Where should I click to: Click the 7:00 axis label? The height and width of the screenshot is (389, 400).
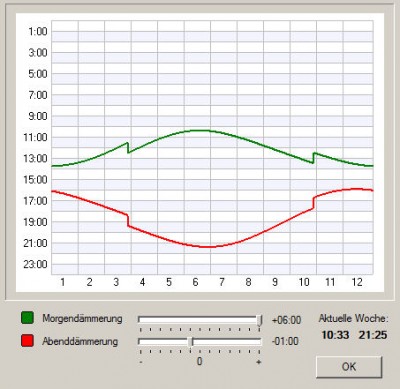(x=38, y=95)
